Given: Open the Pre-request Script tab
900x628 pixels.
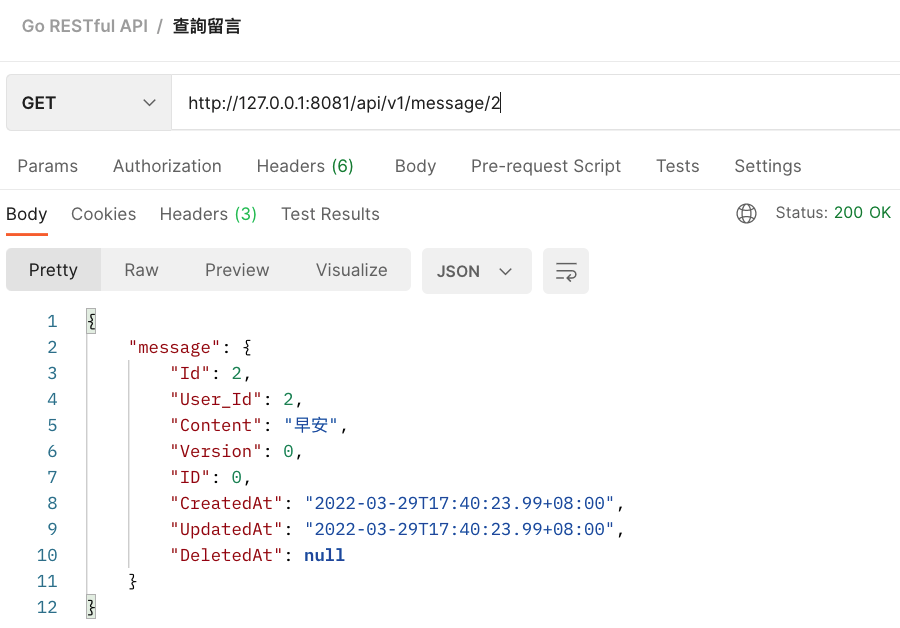Looking at the screenshot, I should (546, 166).
